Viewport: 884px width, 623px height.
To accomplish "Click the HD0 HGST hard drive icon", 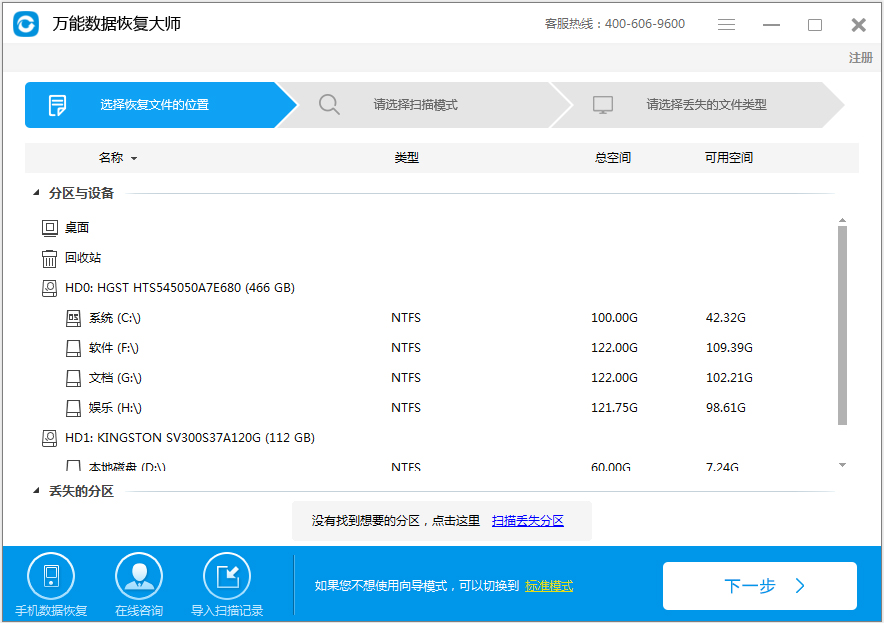I will (x=49, y=287).
